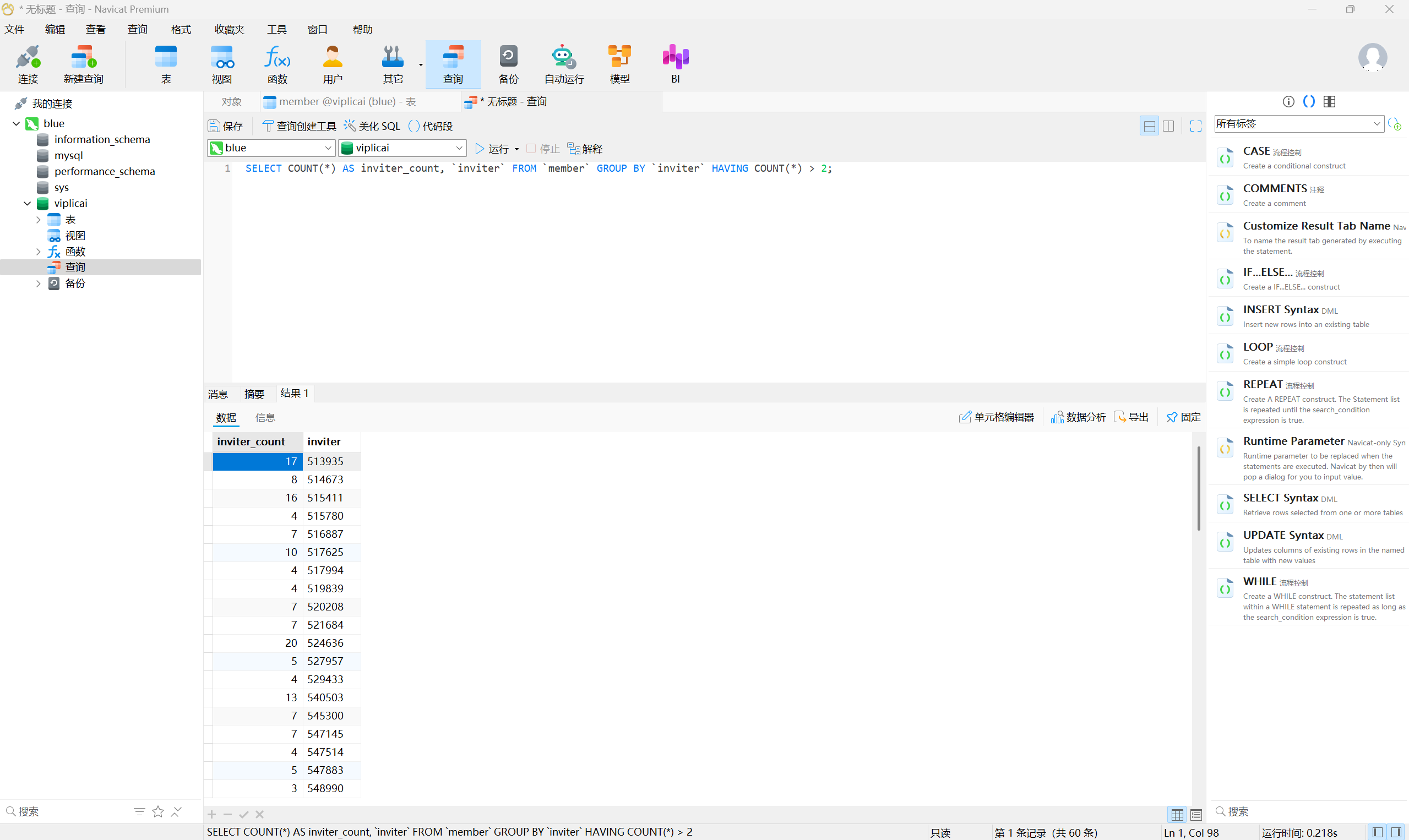The image size is (1409, 840).
Task: Open the 文件 (File) menu
Action: [x=14, y=29]
